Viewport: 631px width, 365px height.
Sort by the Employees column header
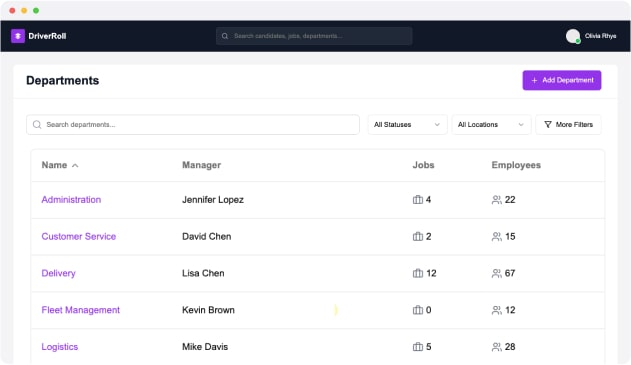[516, 165]
